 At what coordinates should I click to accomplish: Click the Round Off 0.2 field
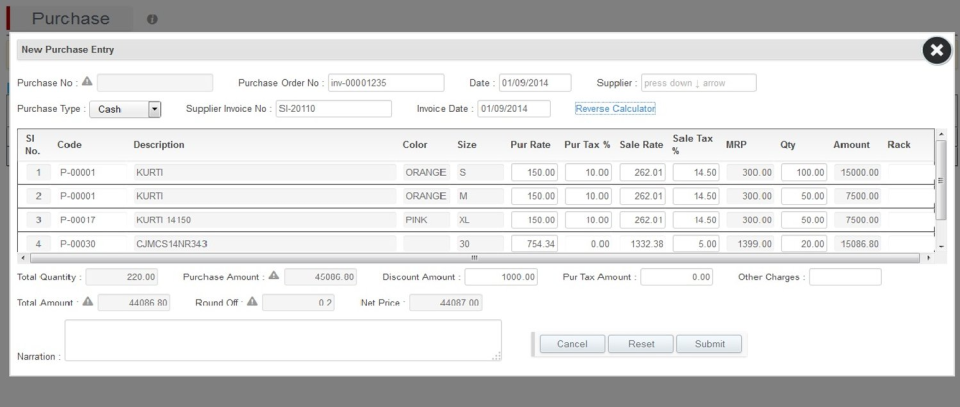click(298, 302)
